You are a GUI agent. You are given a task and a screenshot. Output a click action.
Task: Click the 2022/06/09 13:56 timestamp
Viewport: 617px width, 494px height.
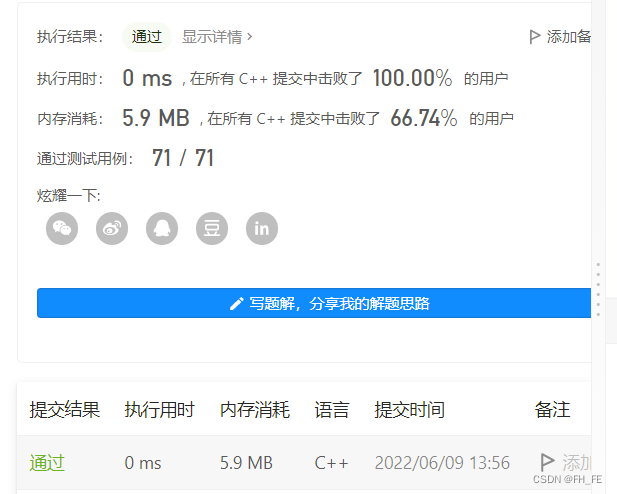coord(442,463)
